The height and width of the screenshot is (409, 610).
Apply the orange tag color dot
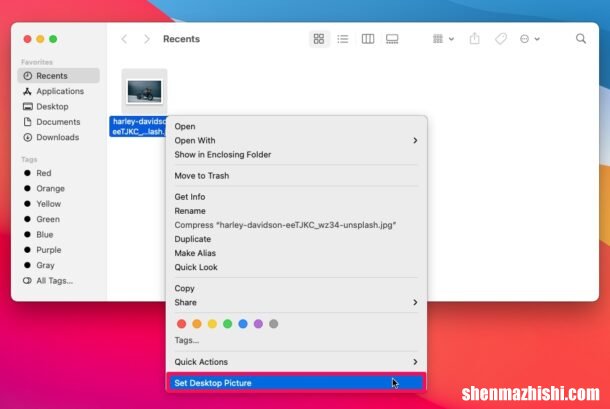(x=197, y=323)
